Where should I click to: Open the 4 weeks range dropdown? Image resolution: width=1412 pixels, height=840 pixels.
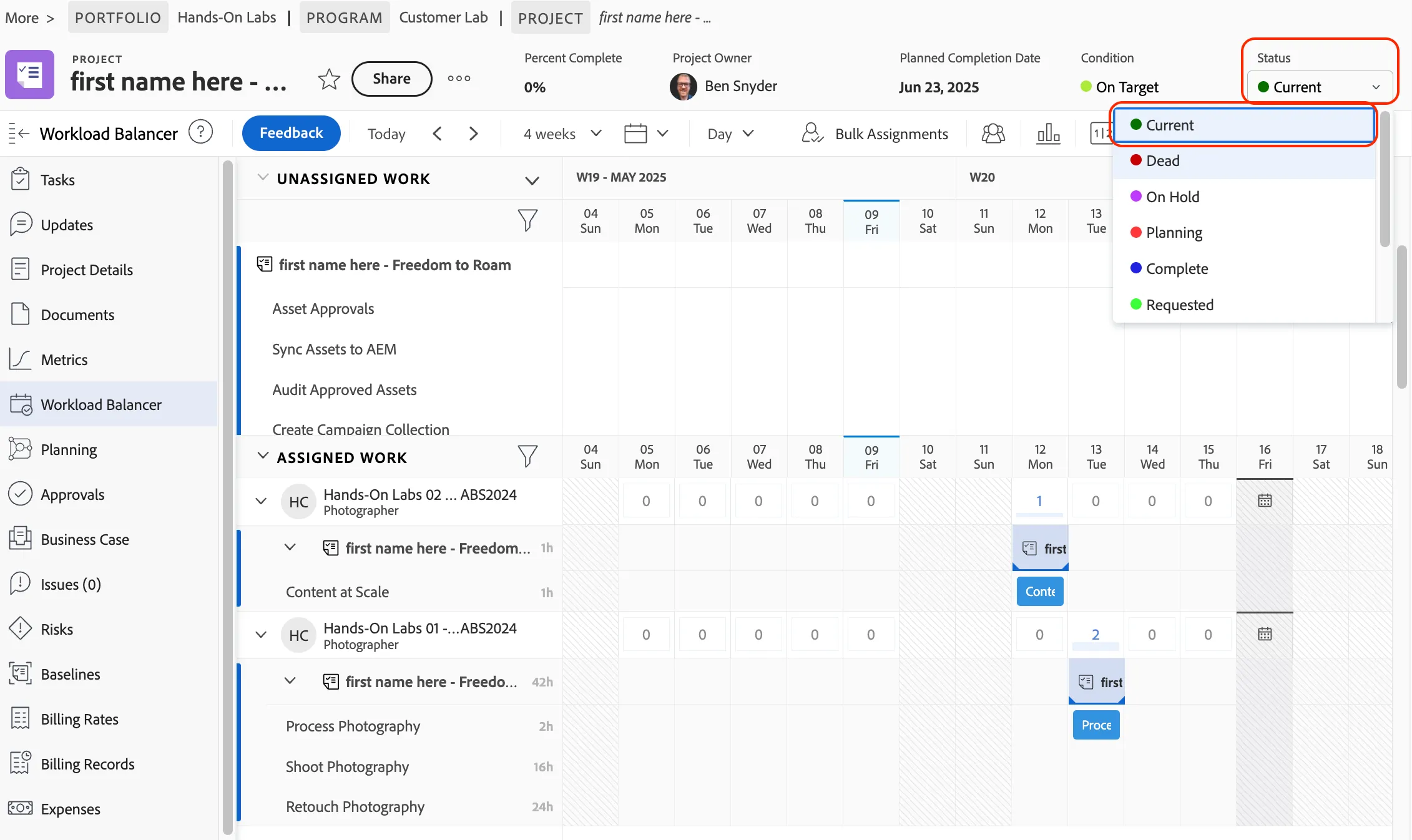562,134
